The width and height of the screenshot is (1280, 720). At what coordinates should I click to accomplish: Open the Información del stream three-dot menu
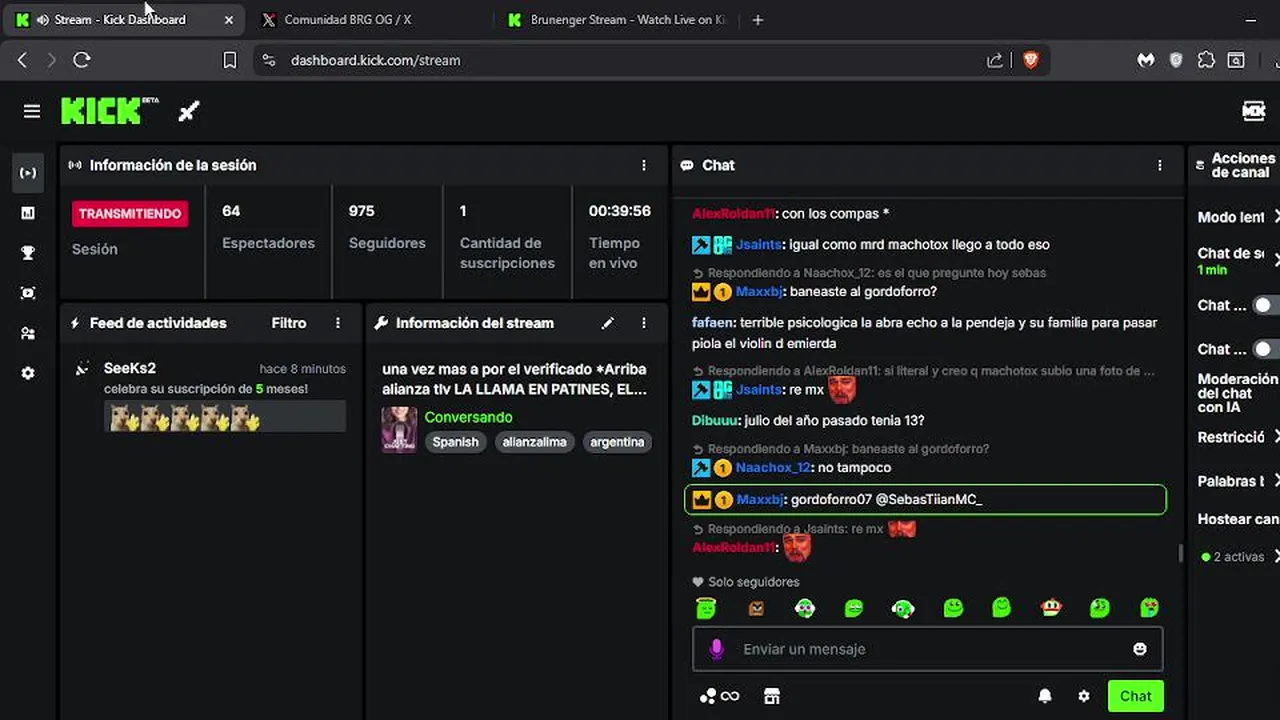pyautogui.click(x=644, y=323)
